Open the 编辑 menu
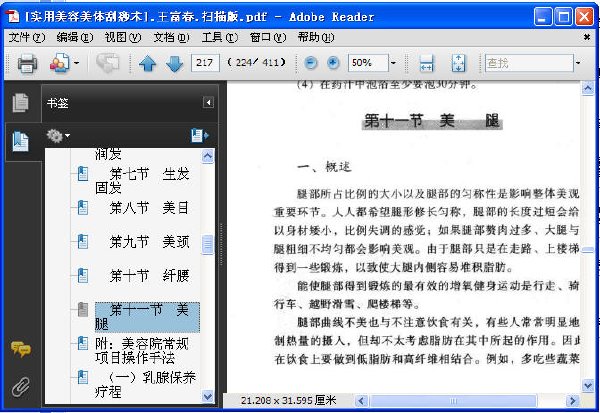Viewport: 600px width, 413px height. pos(75,38)
